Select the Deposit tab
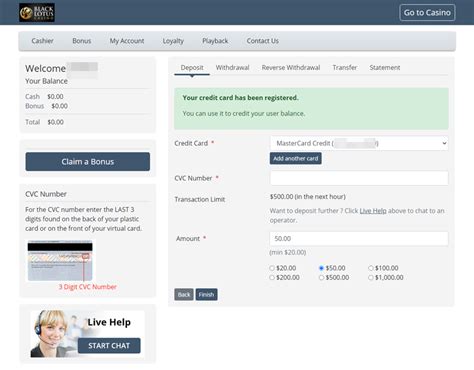The image size is (474, 370). tap(192, 68)
